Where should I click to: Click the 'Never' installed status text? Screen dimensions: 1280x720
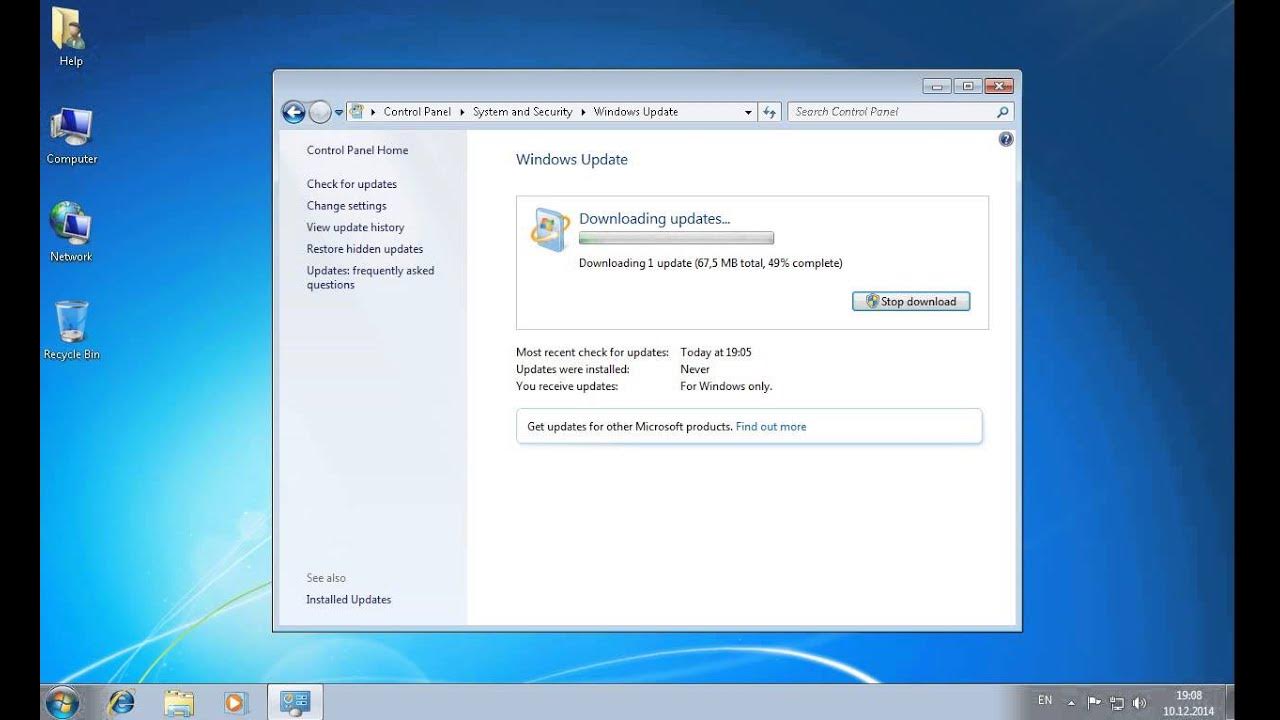(x=695, y=369)
